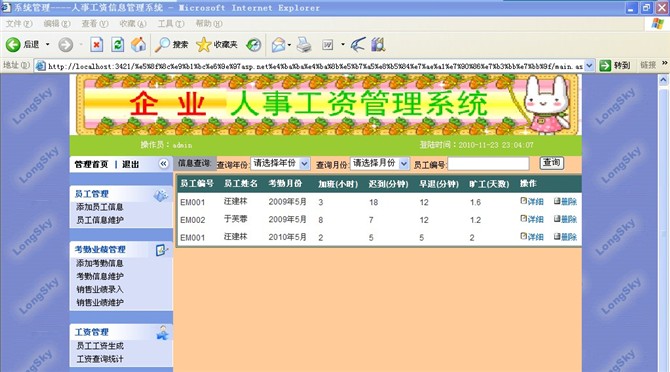Collapse sidebar with double-arrow icon

[163, 164]
